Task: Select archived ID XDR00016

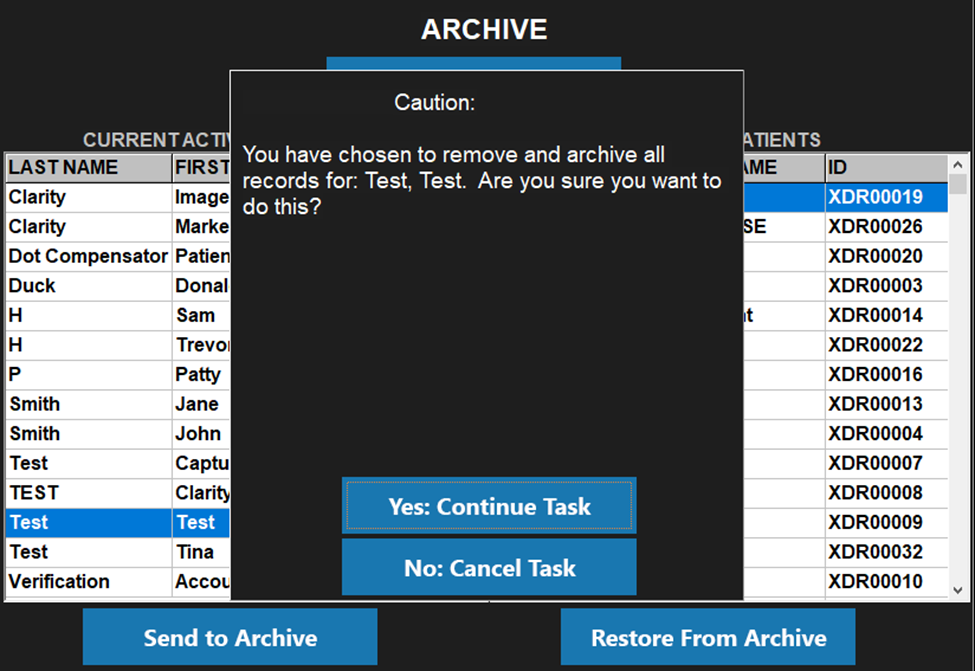Action: pos(887,374)
